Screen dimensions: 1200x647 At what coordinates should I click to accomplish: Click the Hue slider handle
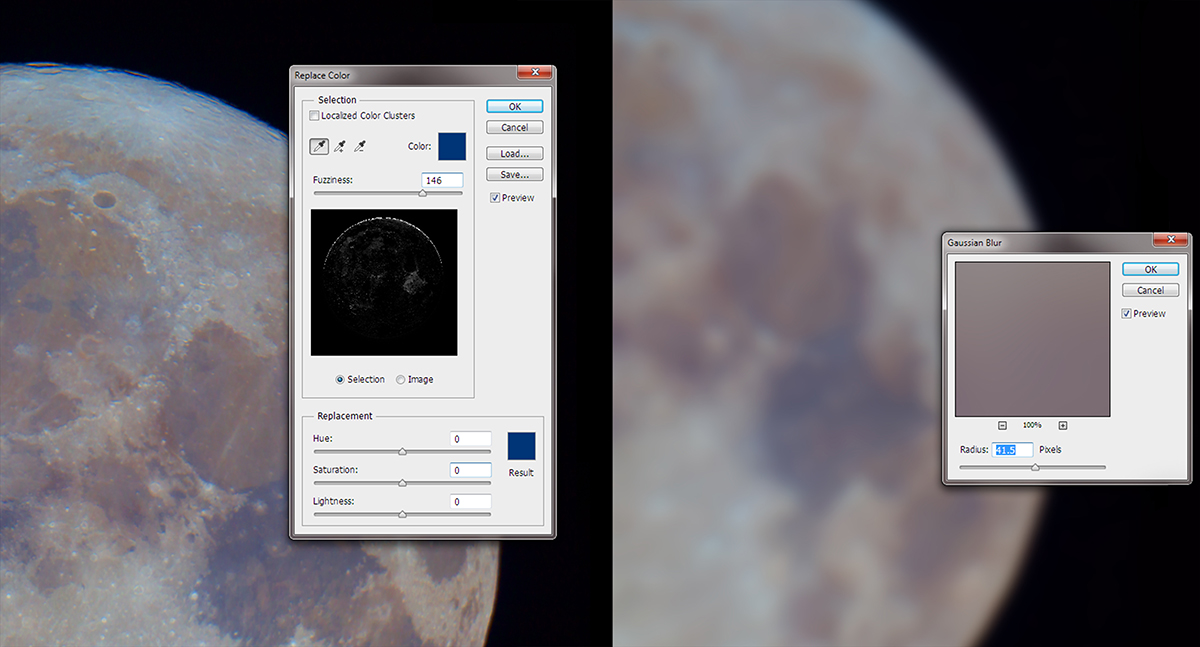tap(402, 452)
